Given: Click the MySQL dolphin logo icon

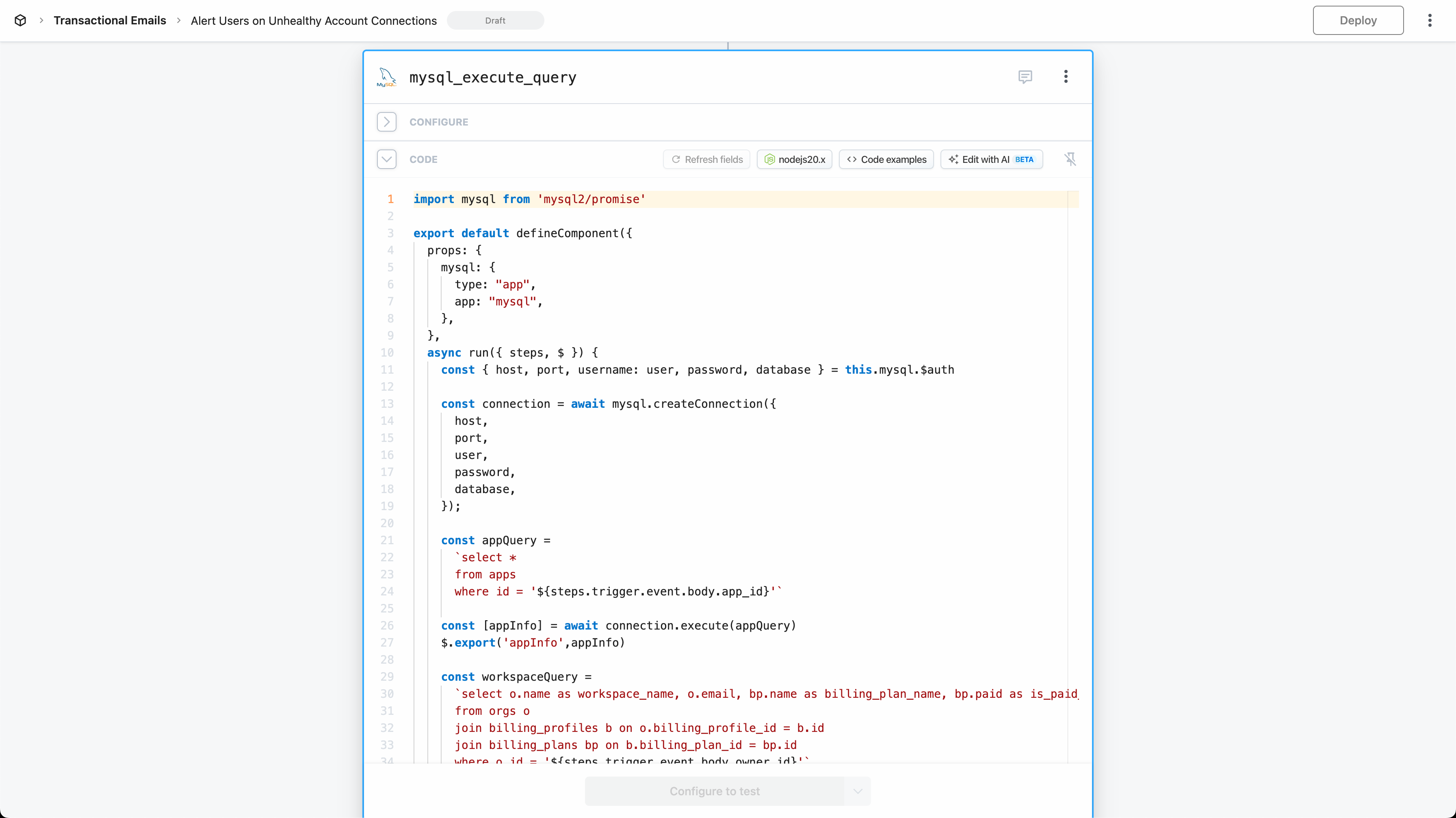Looking at the screenshot, I should tap(387, 77).
